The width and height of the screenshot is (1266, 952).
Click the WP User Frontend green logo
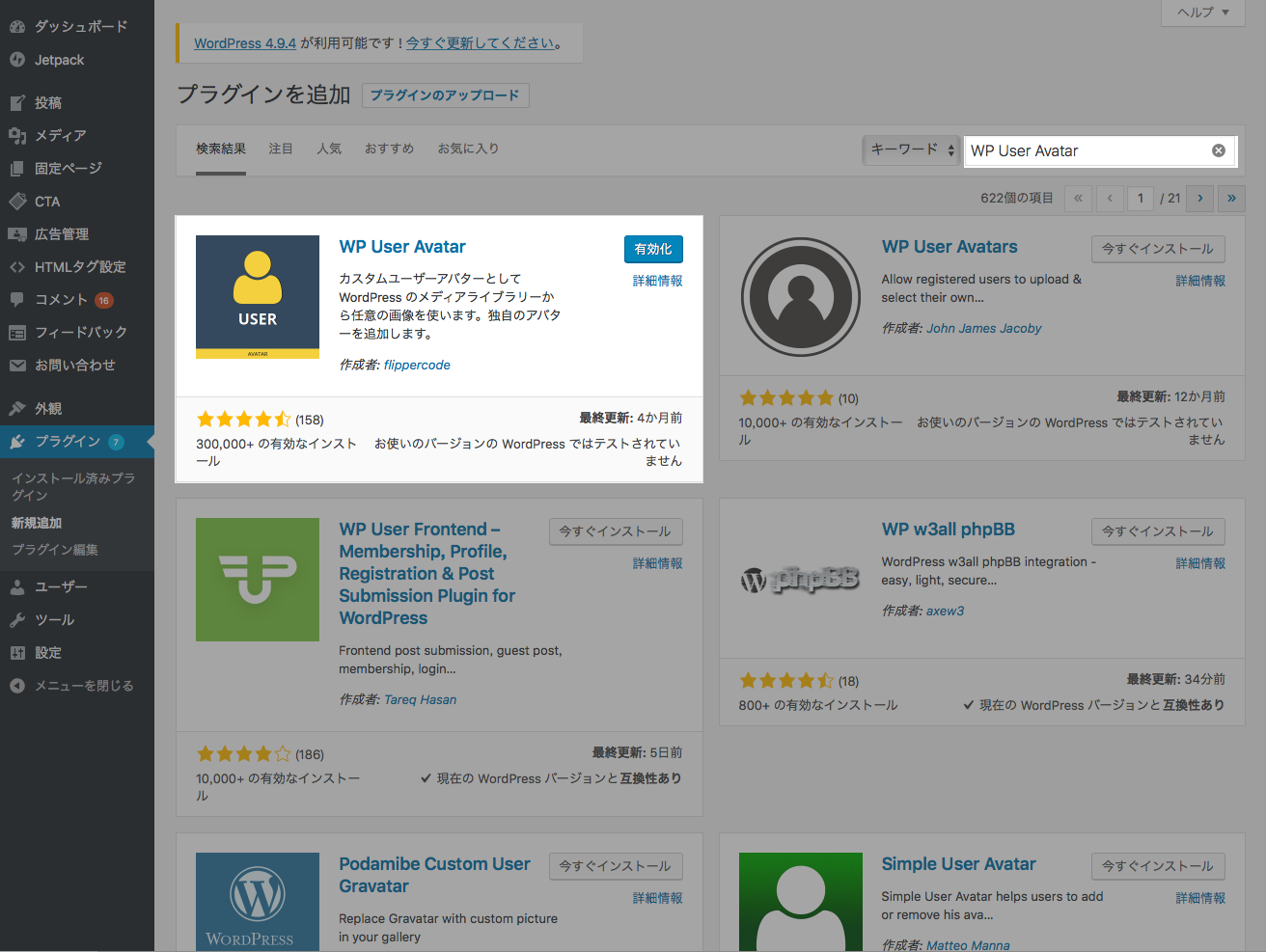(258, 580)
